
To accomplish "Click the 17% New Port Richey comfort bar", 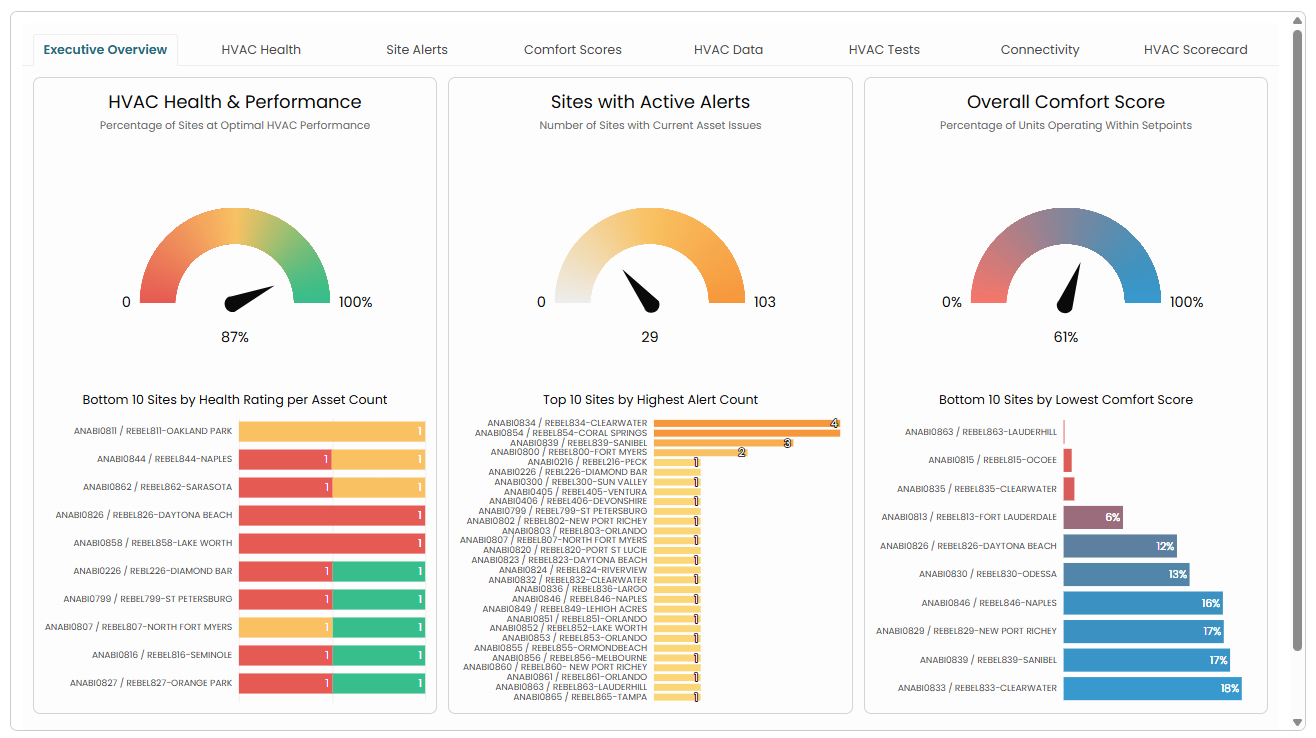I will pyautogui.click(x=1144, y=631).
